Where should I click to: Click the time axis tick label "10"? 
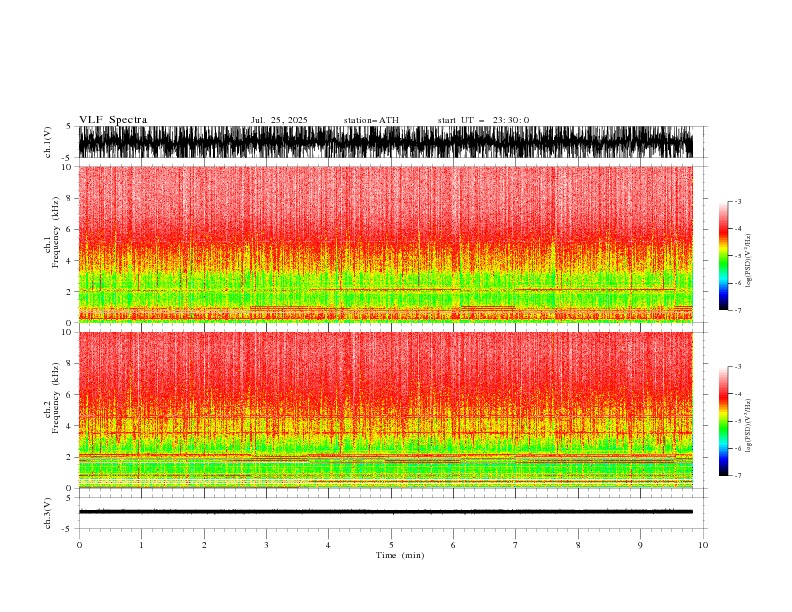point(703,545)
